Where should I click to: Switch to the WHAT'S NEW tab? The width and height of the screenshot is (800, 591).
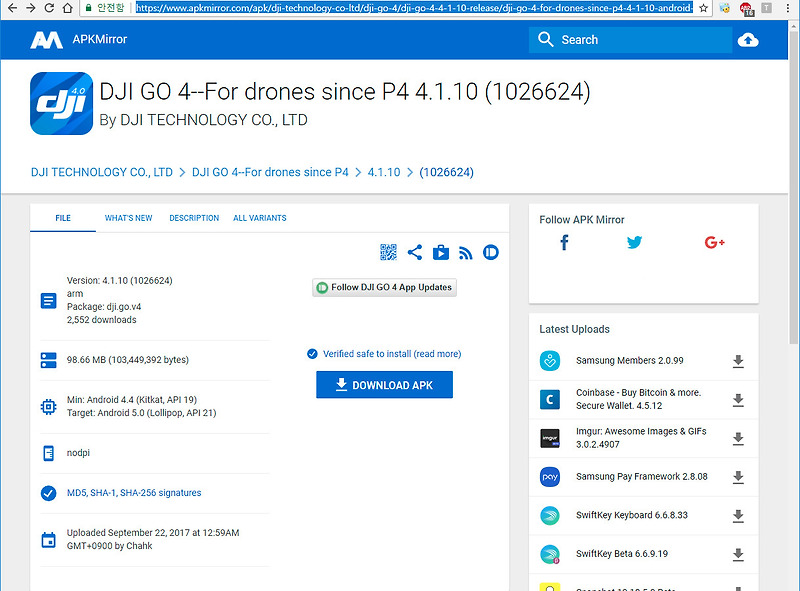coord(129,218)
